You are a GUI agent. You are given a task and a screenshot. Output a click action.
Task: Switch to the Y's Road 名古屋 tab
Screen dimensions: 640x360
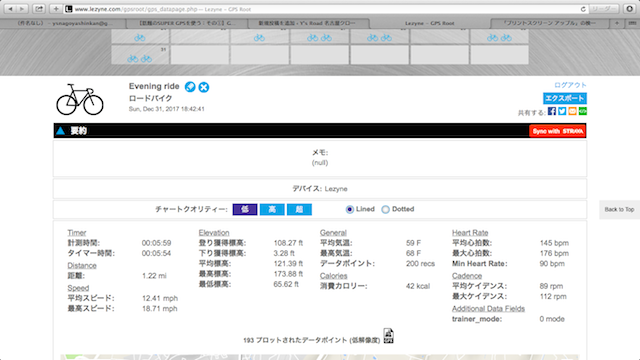pos(307,23)
